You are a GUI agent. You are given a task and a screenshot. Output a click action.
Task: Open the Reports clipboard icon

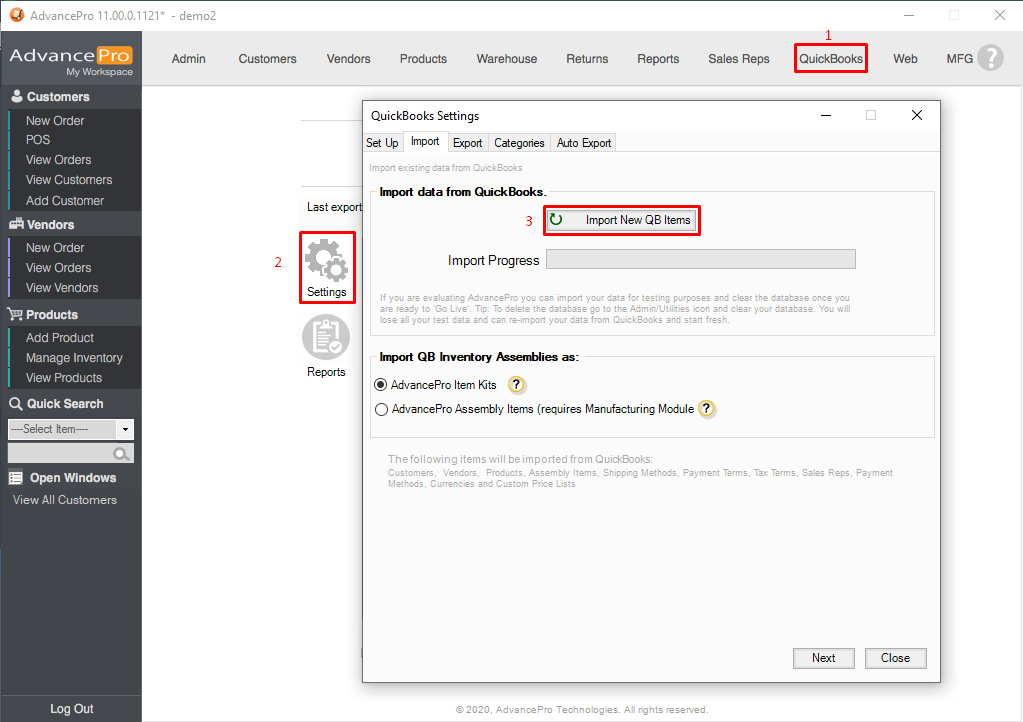[326, 338]
